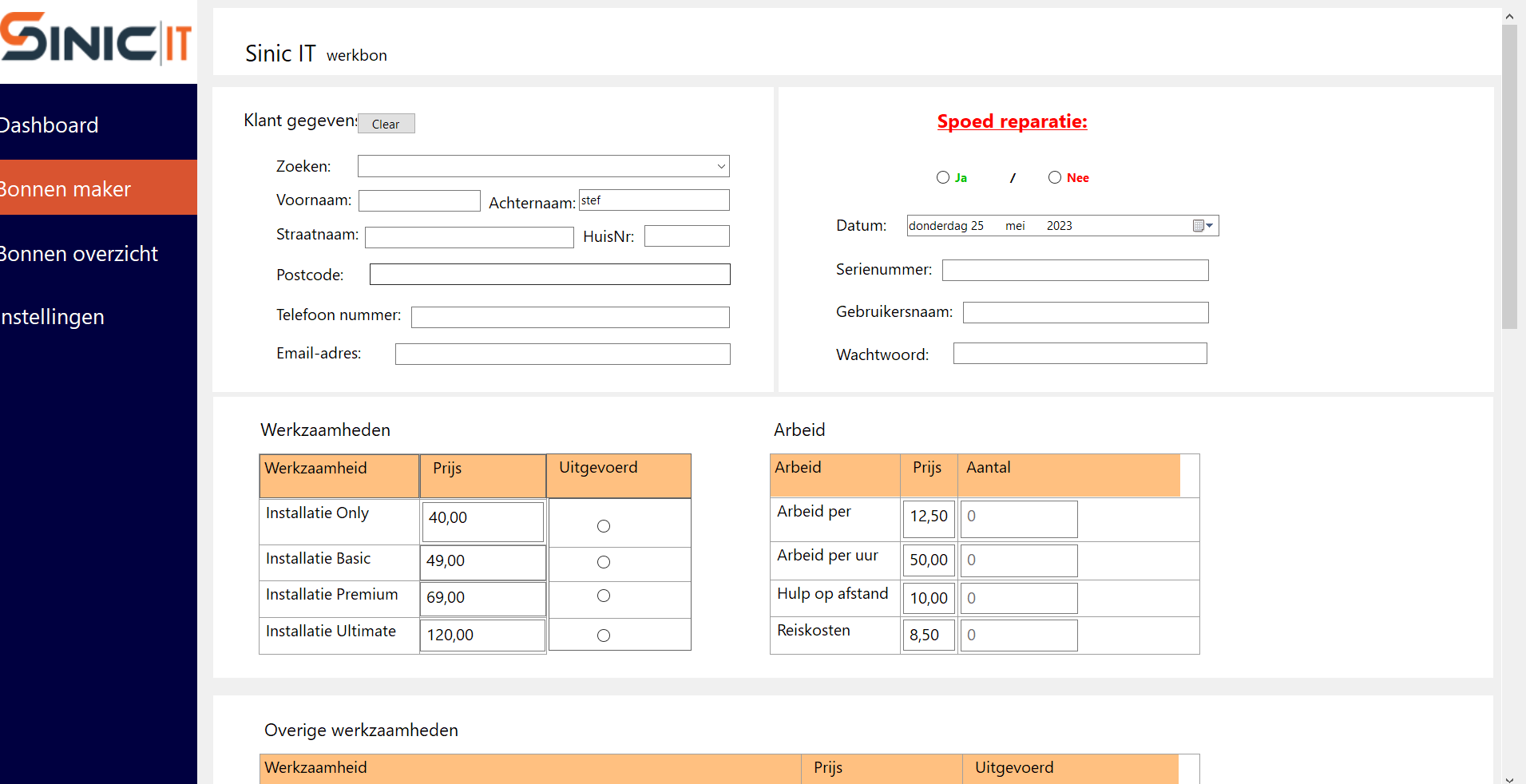Click scrollbar up arrow

(x=1509, y=16)
